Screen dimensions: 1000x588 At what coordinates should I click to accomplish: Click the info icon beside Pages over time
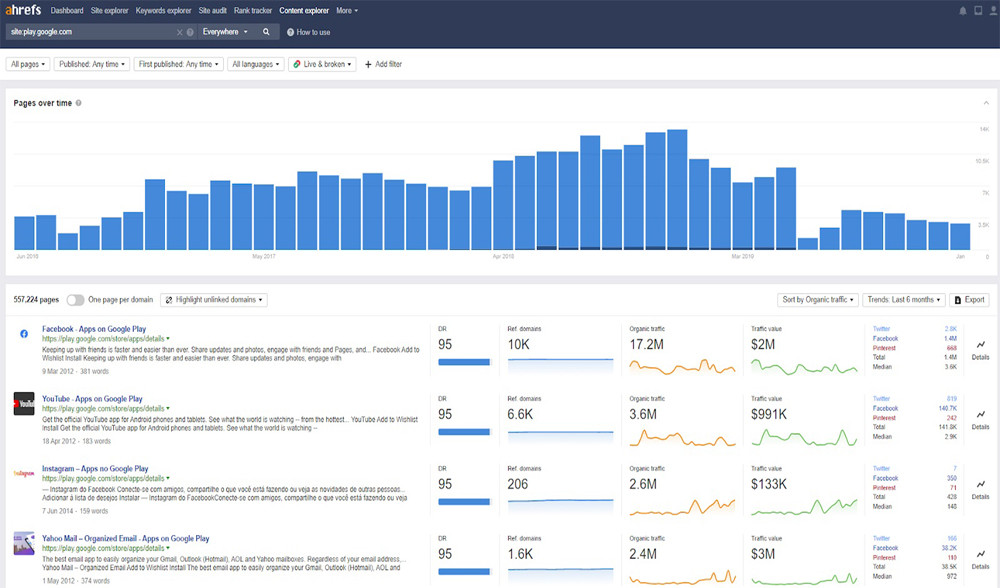click(x=78, y=103)
